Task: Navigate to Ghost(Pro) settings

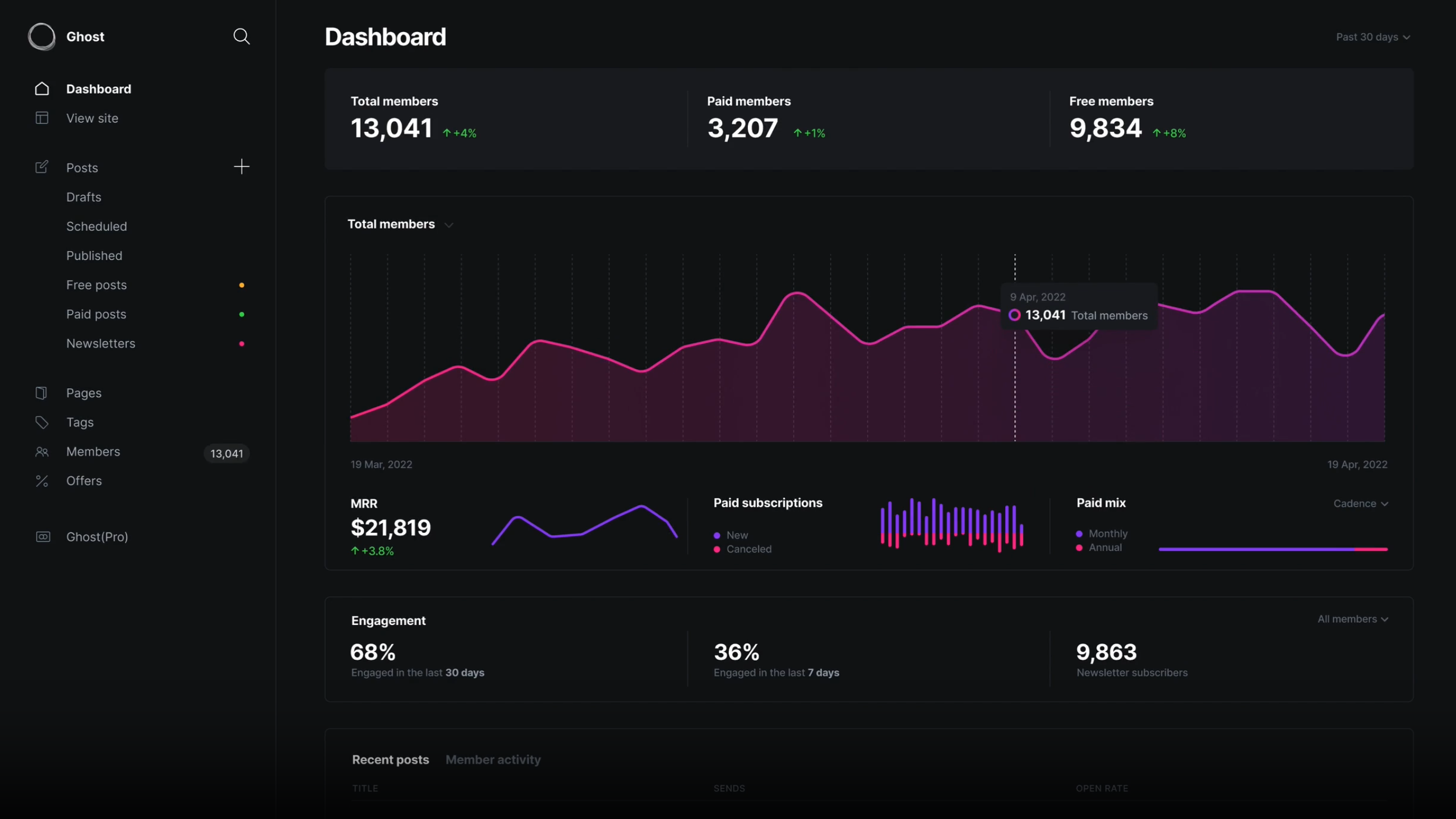Action: [x=96, y=537]
